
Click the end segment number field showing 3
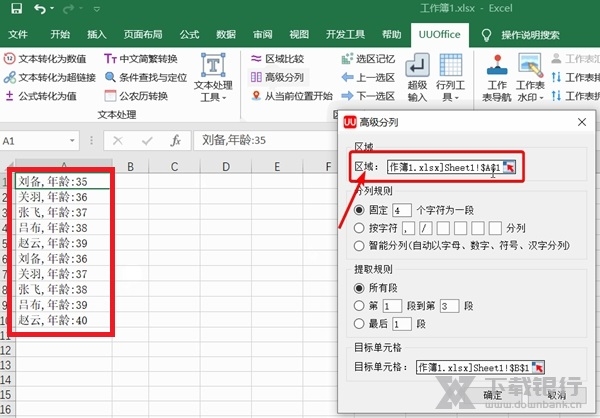449,306
